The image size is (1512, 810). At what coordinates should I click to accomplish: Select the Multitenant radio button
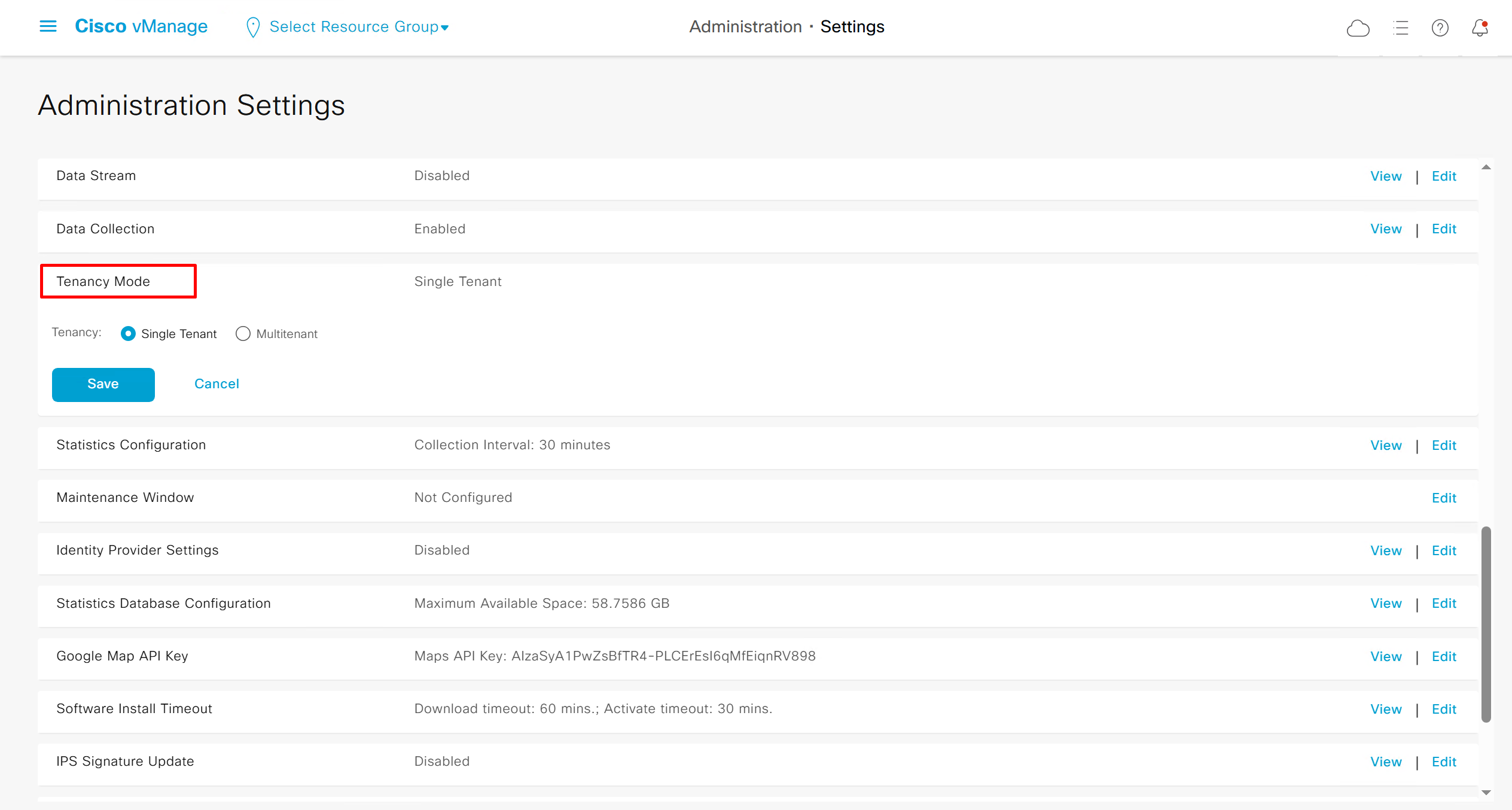point(243,334)
